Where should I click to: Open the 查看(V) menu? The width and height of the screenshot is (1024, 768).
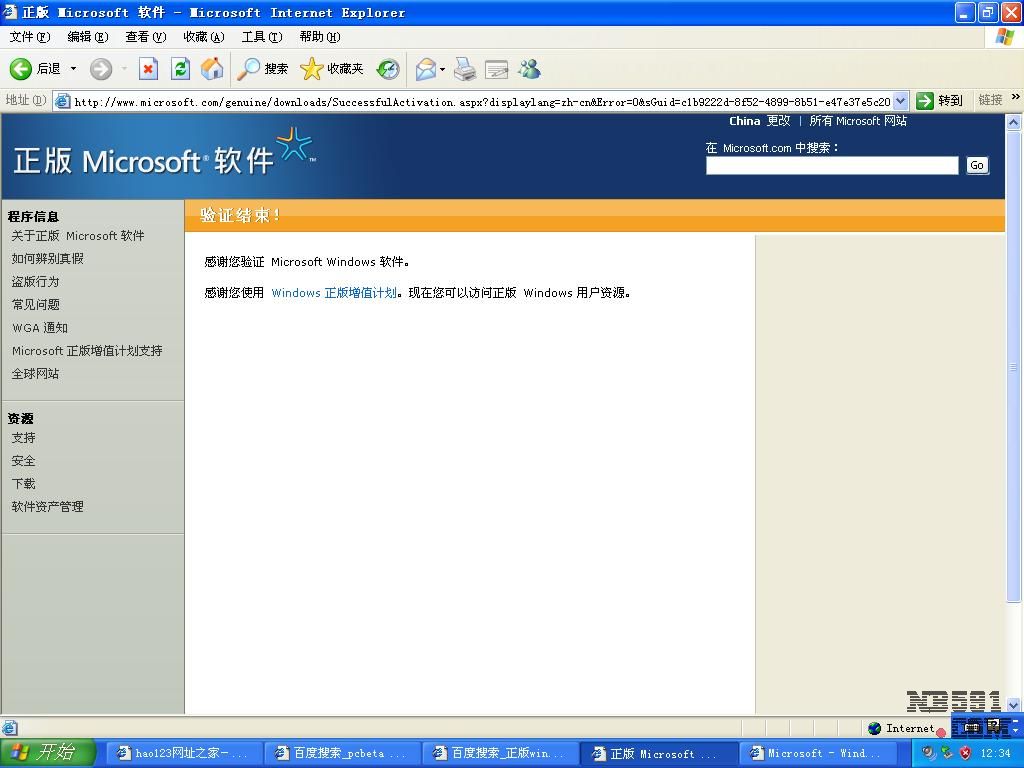(x=145, y=37)
